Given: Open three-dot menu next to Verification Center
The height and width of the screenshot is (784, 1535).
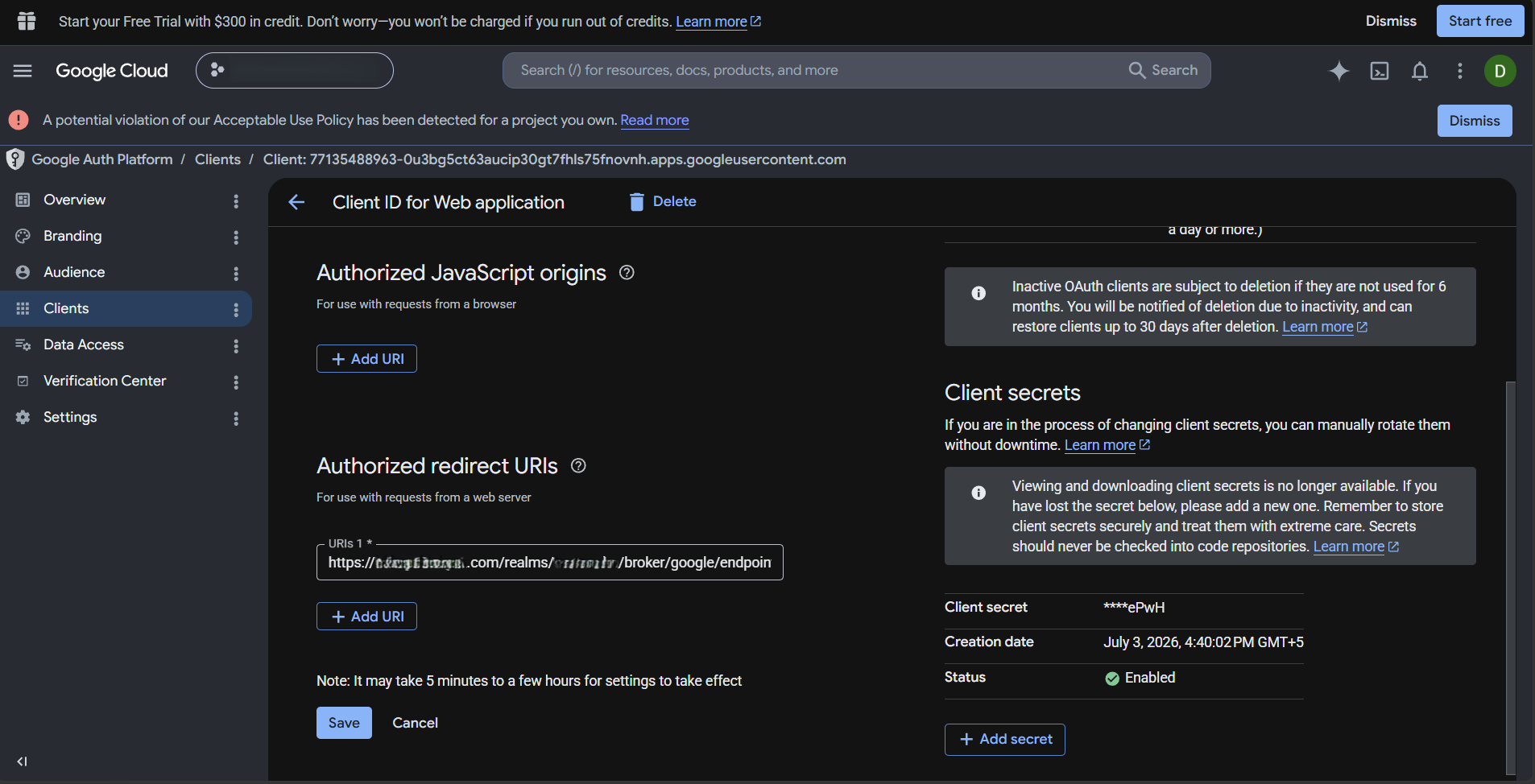Looking at the screenshot, I should (236, 382).
